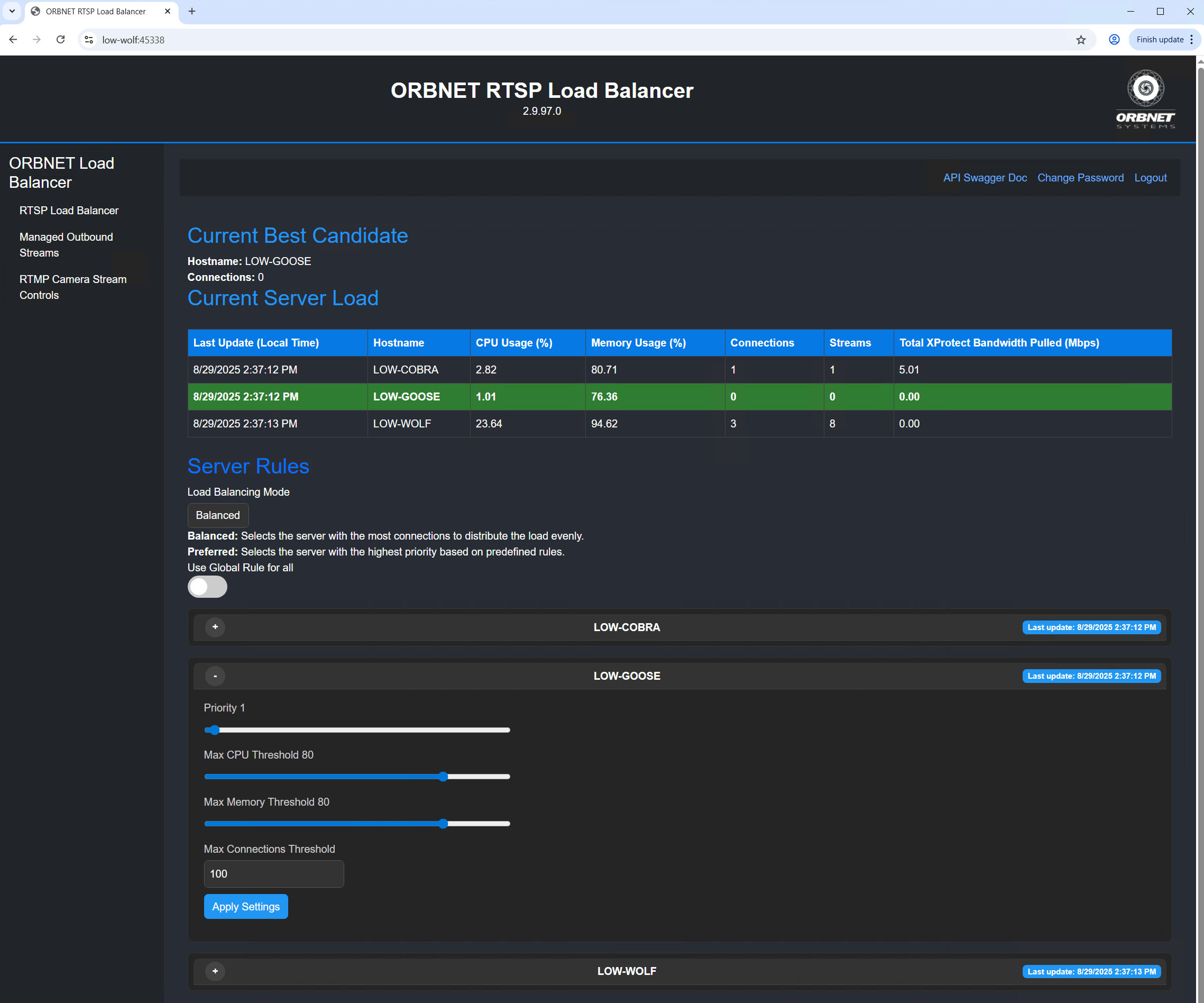Click the 5.01 bandwidth value
Screen dimensions: 1204x1003
pos(909,369)
